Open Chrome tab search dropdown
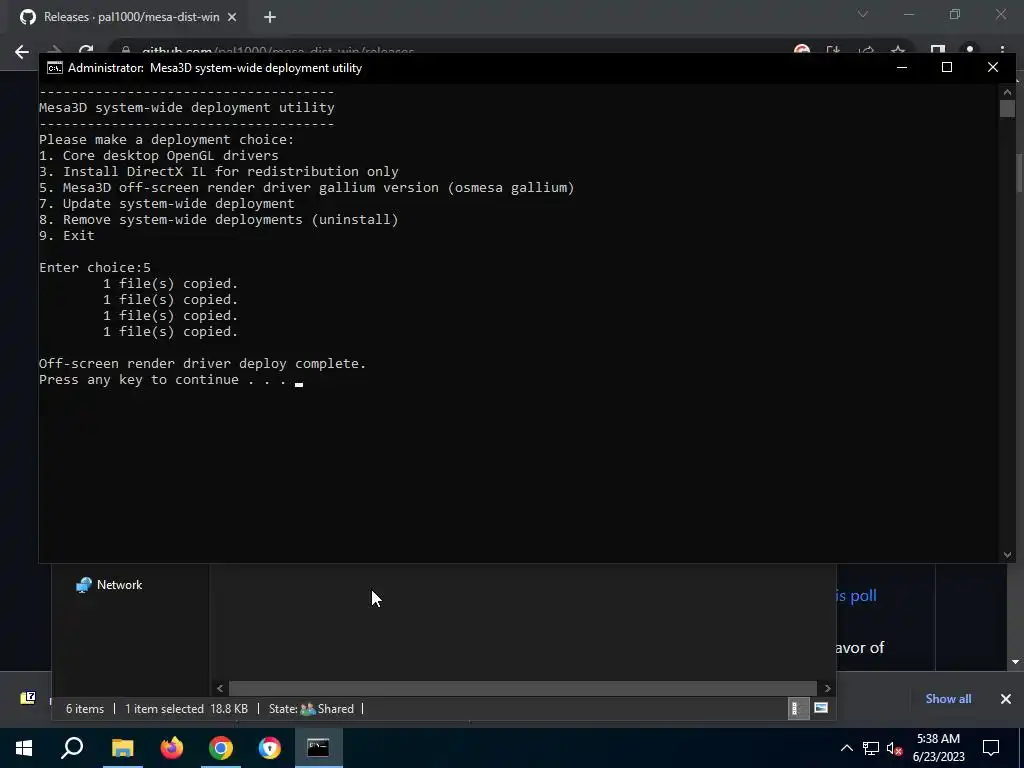 (x=863, y=14)
